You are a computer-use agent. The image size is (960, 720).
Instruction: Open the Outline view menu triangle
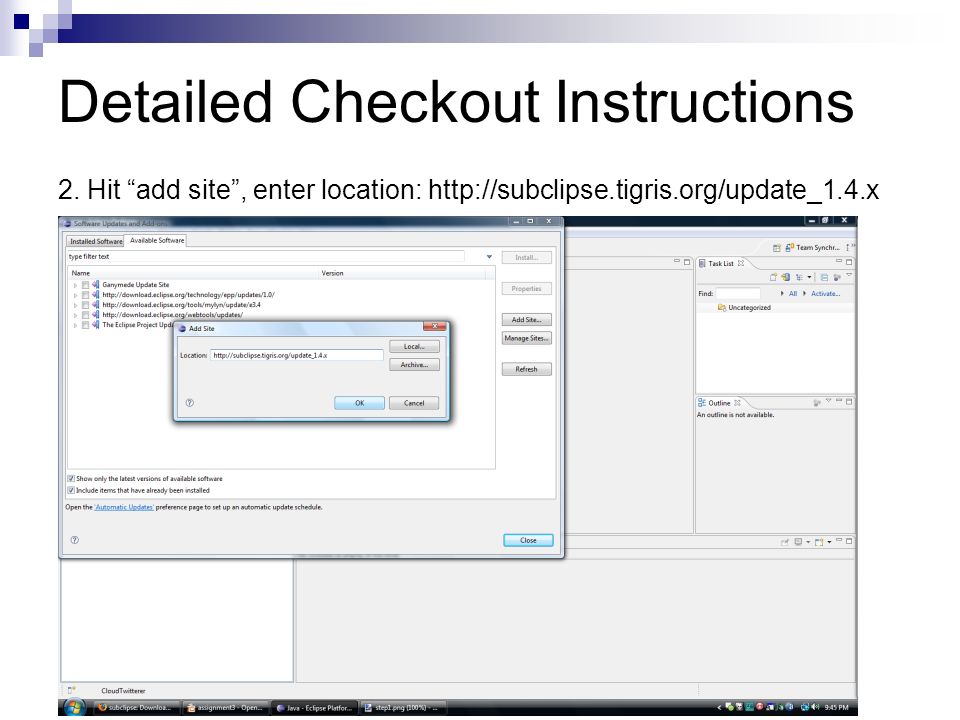click(828, 401)
